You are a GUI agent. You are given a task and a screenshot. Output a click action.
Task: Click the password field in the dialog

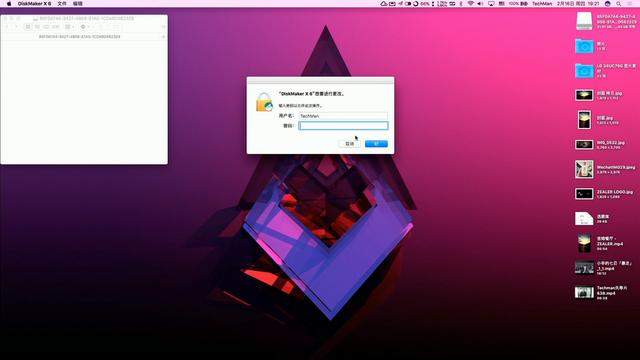pos(343,126)
